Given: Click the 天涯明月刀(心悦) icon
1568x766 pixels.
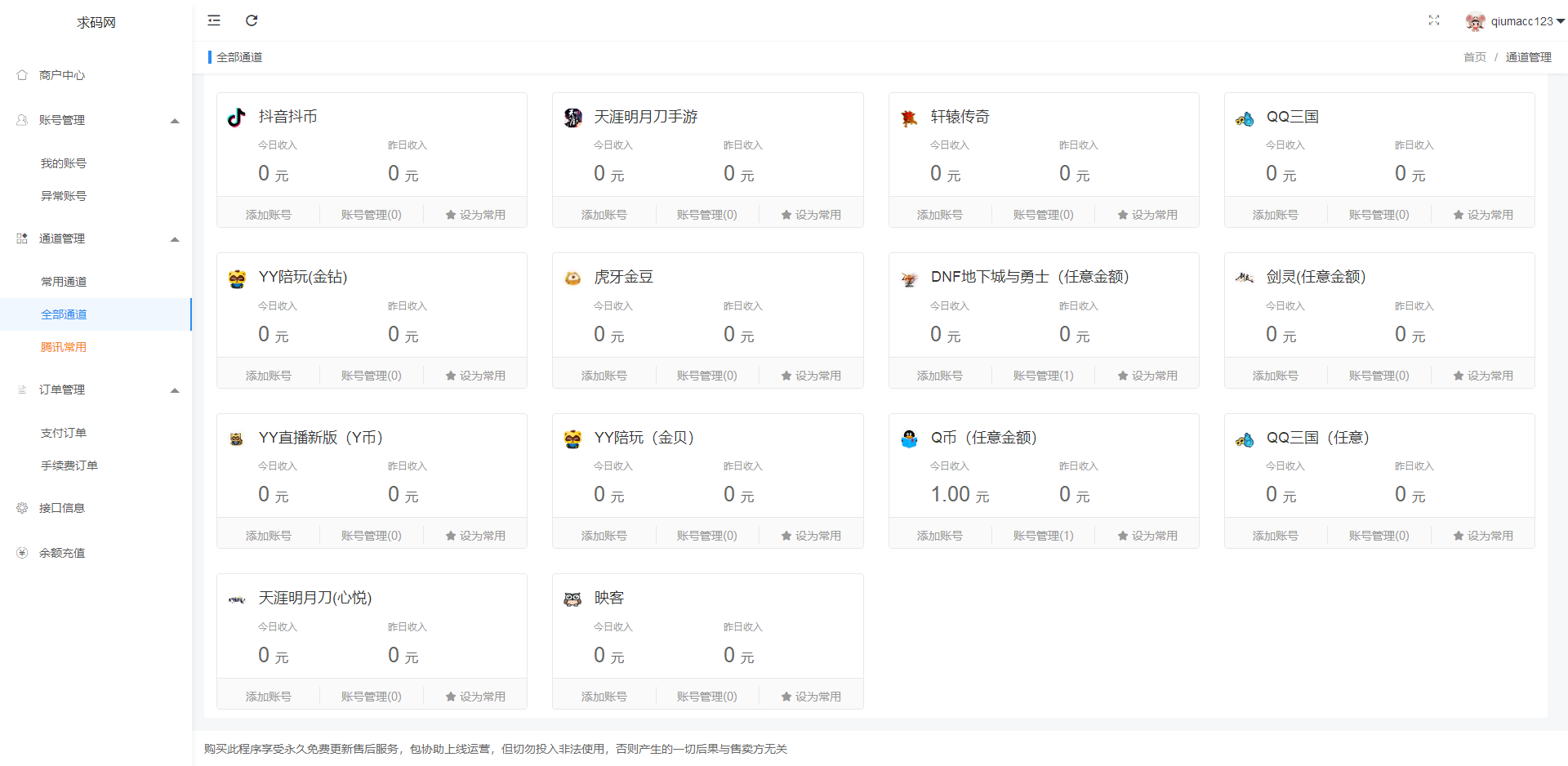Looking at the screenshot, I should click(x=237, y=600).
